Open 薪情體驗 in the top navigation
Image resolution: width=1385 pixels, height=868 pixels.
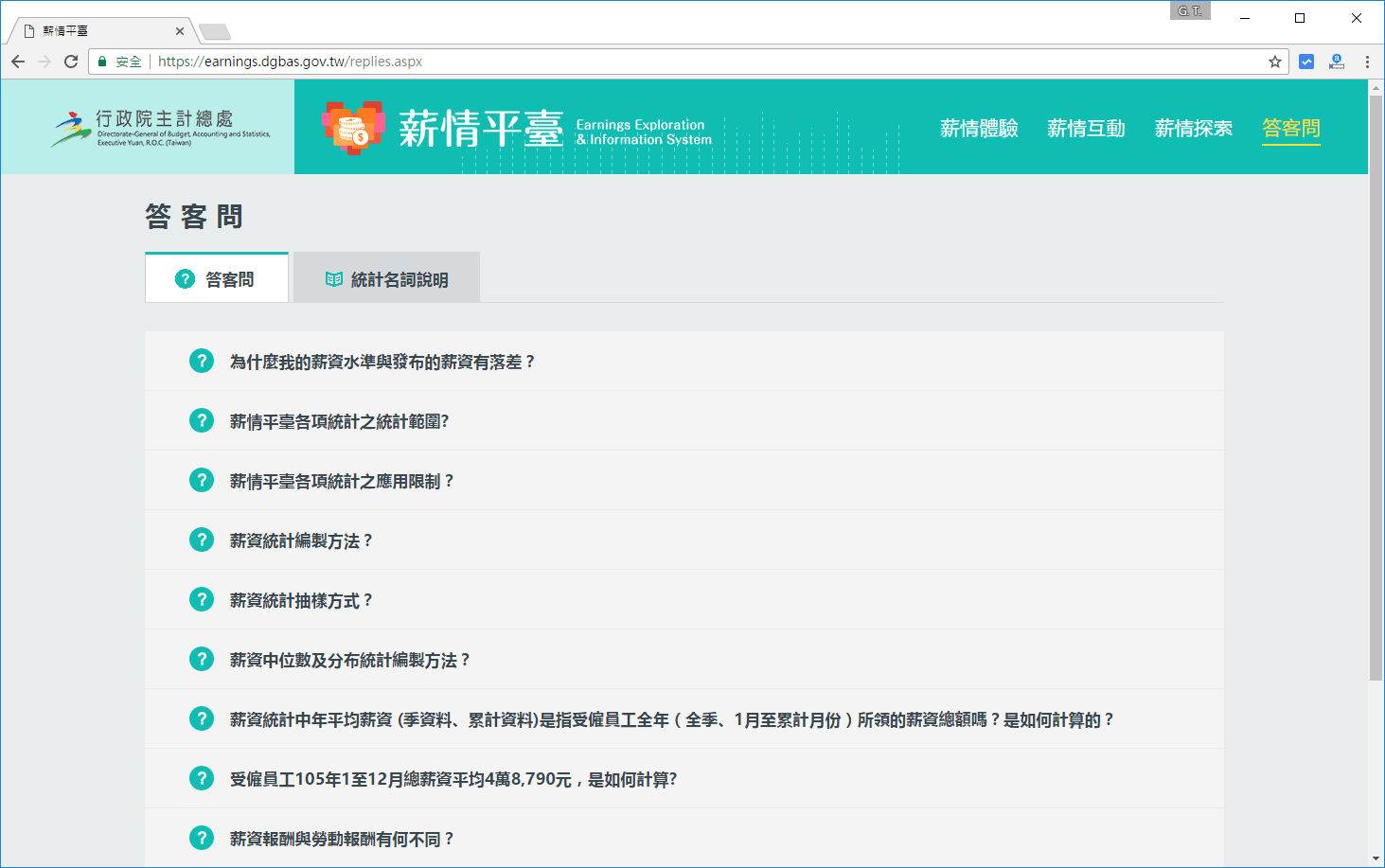pos(979,128)
